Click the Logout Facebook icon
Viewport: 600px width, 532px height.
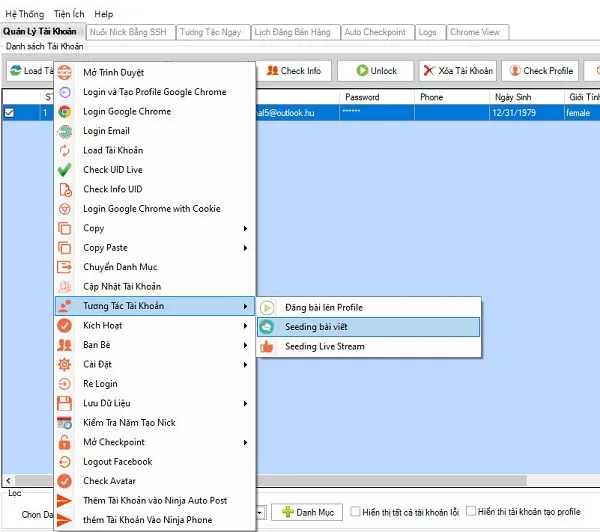coord(65,462)
